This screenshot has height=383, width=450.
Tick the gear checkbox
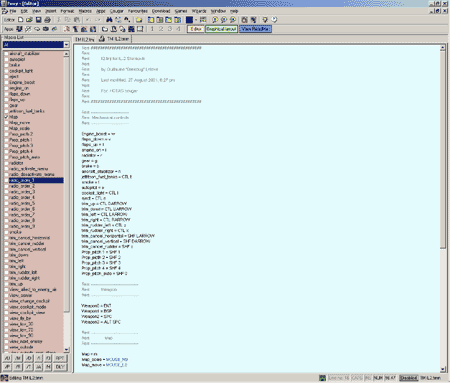pos(6,105)
